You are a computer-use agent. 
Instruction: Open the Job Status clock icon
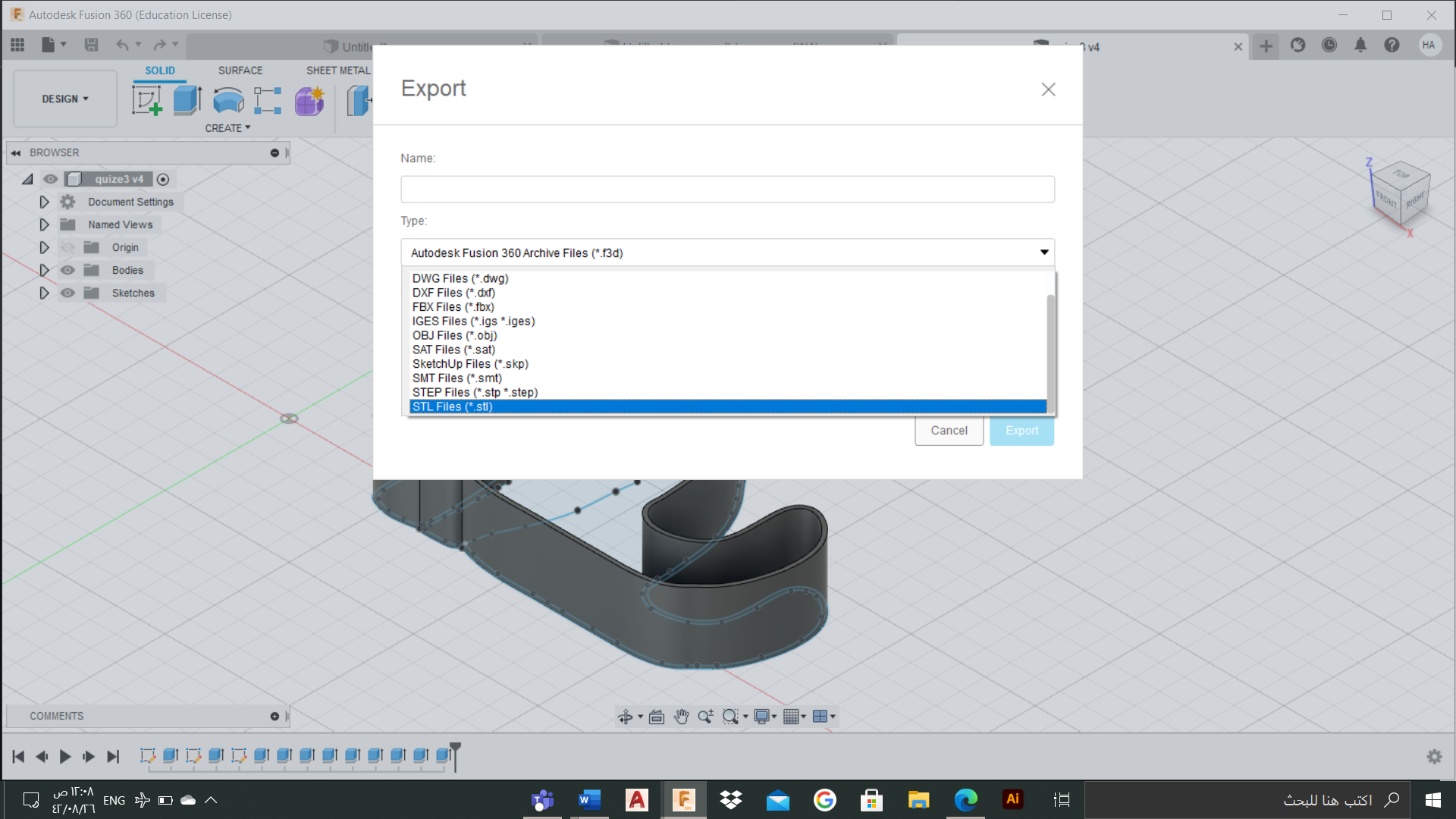[x=1329, y=45]
